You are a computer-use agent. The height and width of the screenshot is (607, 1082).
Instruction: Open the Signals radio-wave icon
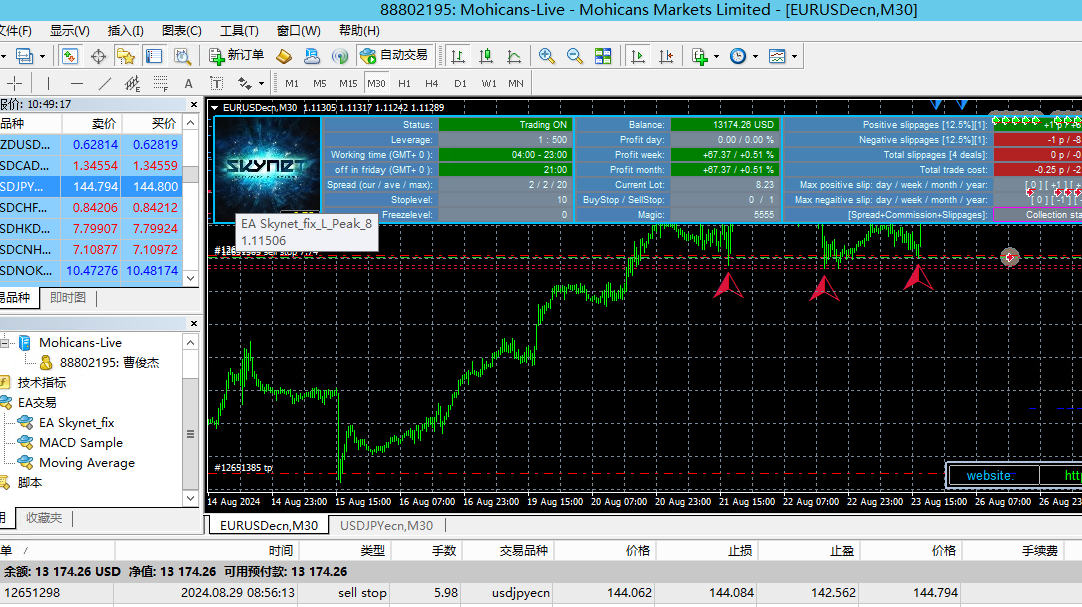coord(340,56)
